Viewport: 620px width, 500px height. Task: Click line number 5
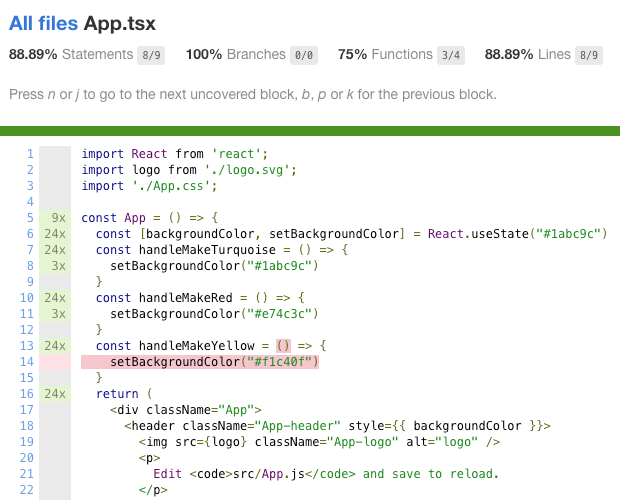pos(30,218)
